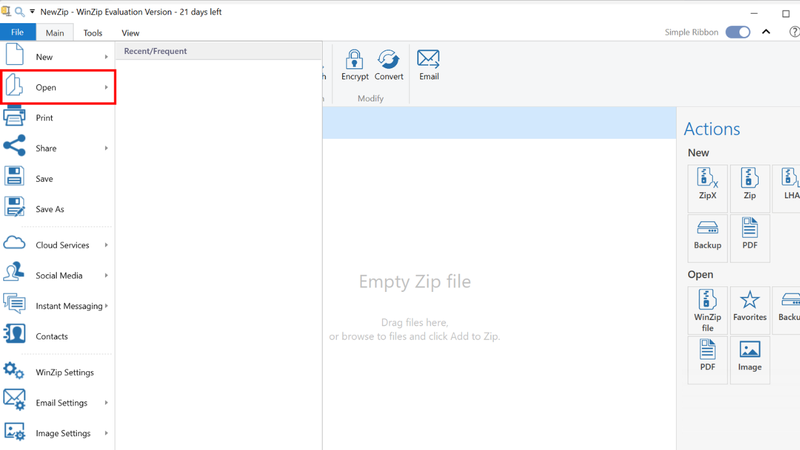The height and width of the screenshot is (450, 800).
Task: Click the Save As disk-with-pencil icon
Action: [x=14, y=207]
